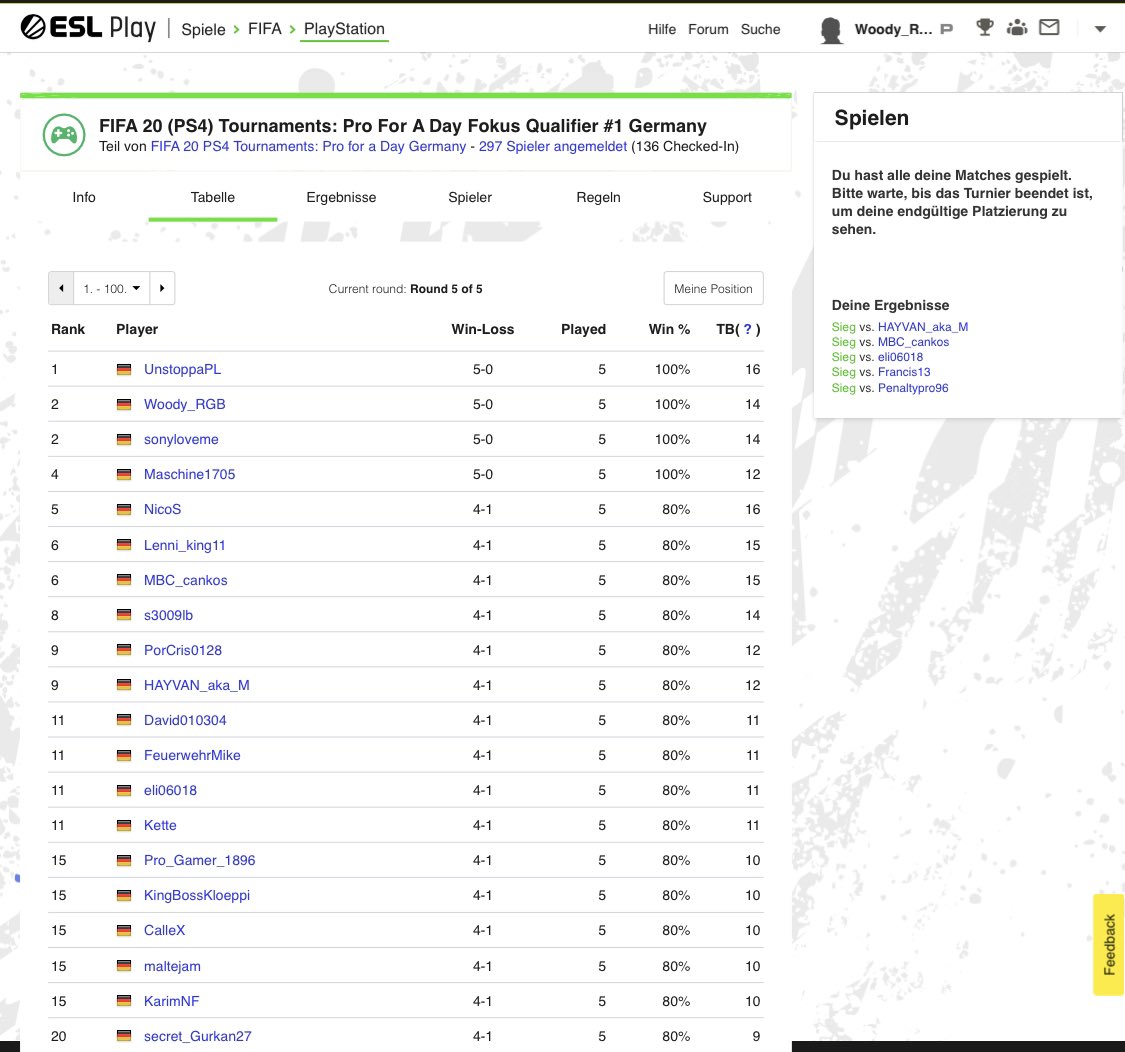Open Penaltypro96 under Deine Ergebnisse
Viewport: 1125px width, 1052px height.
(913, 388)
